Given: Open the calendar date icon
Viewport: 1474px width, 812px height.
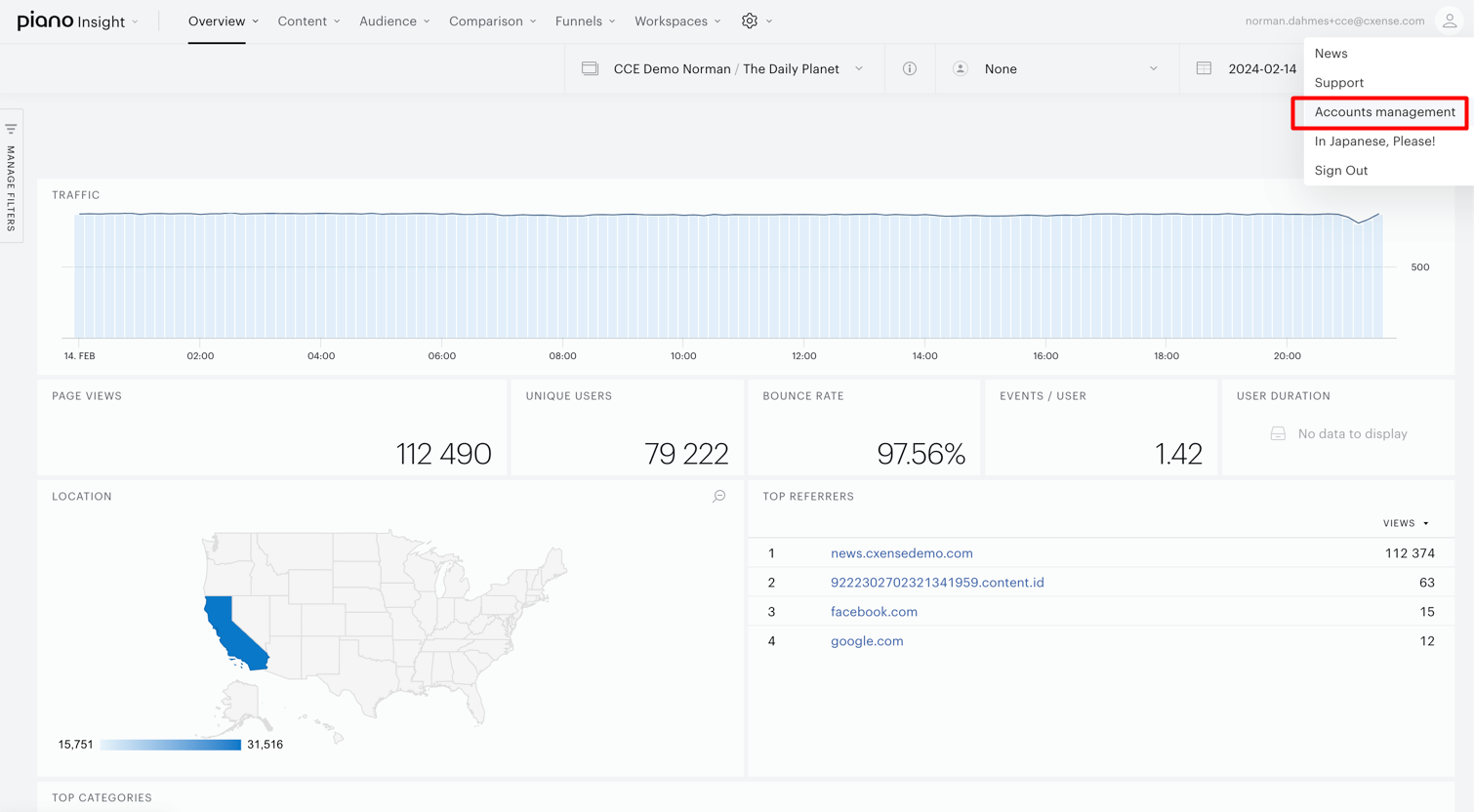Looking at the screenshot, I should point(1204,68).
